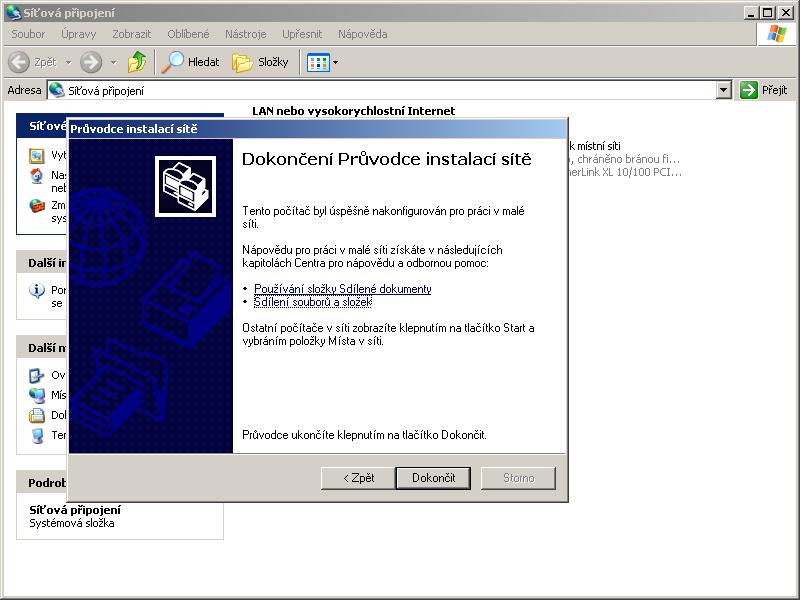Open the Soubor menu
The image size is (800, 600).
[28, 34]
